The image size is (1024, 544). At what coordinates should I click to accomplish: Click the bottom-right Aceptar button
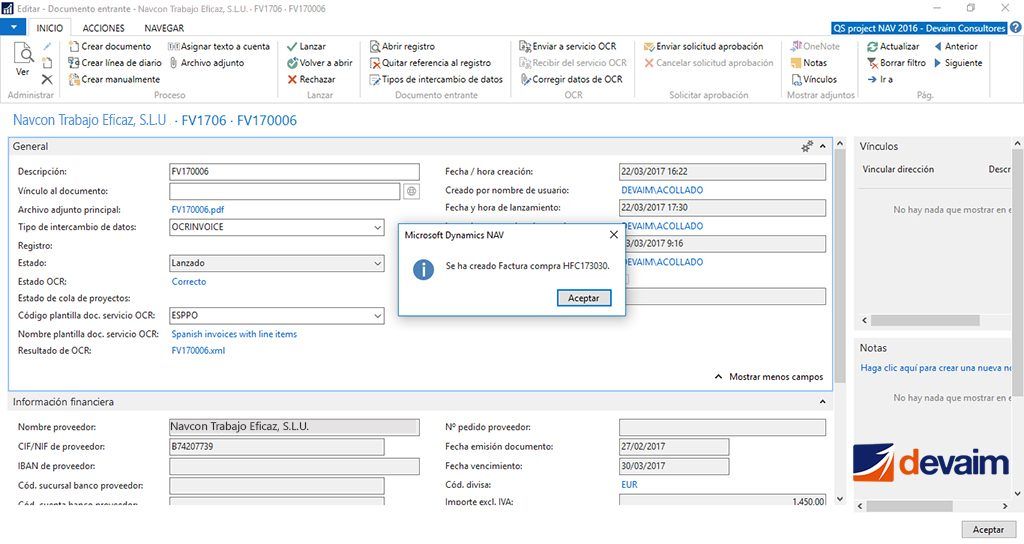pos(988,530)
